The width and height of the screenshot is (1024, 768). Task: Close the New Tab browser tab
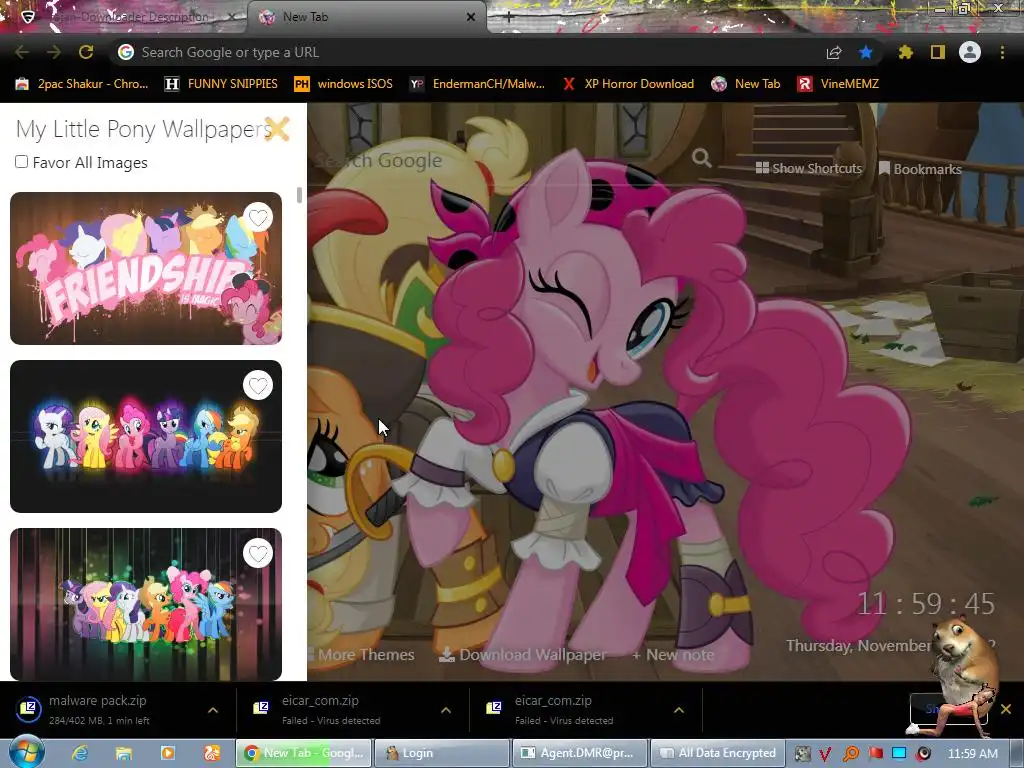471,17
